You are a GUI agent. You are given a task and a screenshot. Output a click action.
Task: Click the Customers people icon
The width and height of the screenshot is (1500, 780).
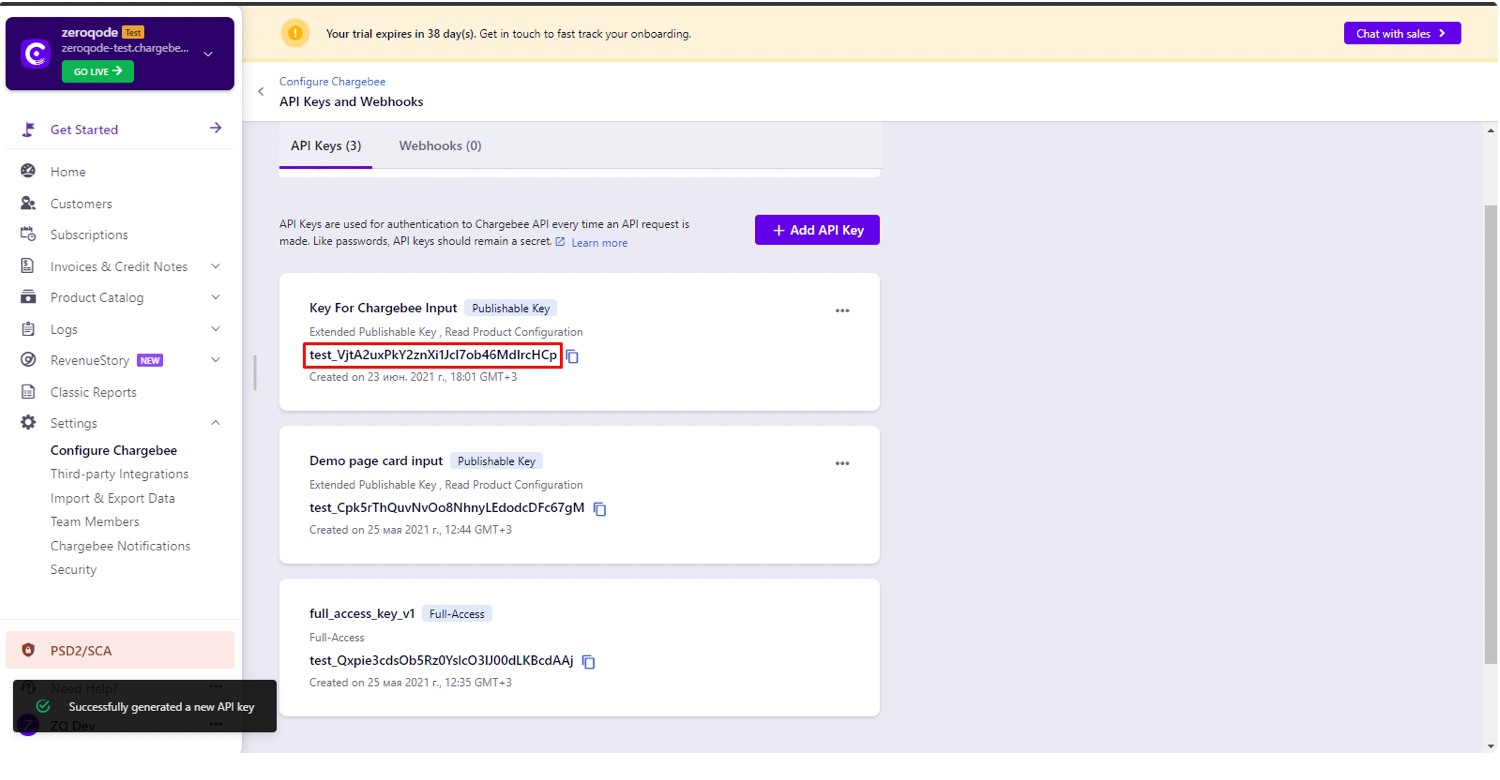point(28,203)
